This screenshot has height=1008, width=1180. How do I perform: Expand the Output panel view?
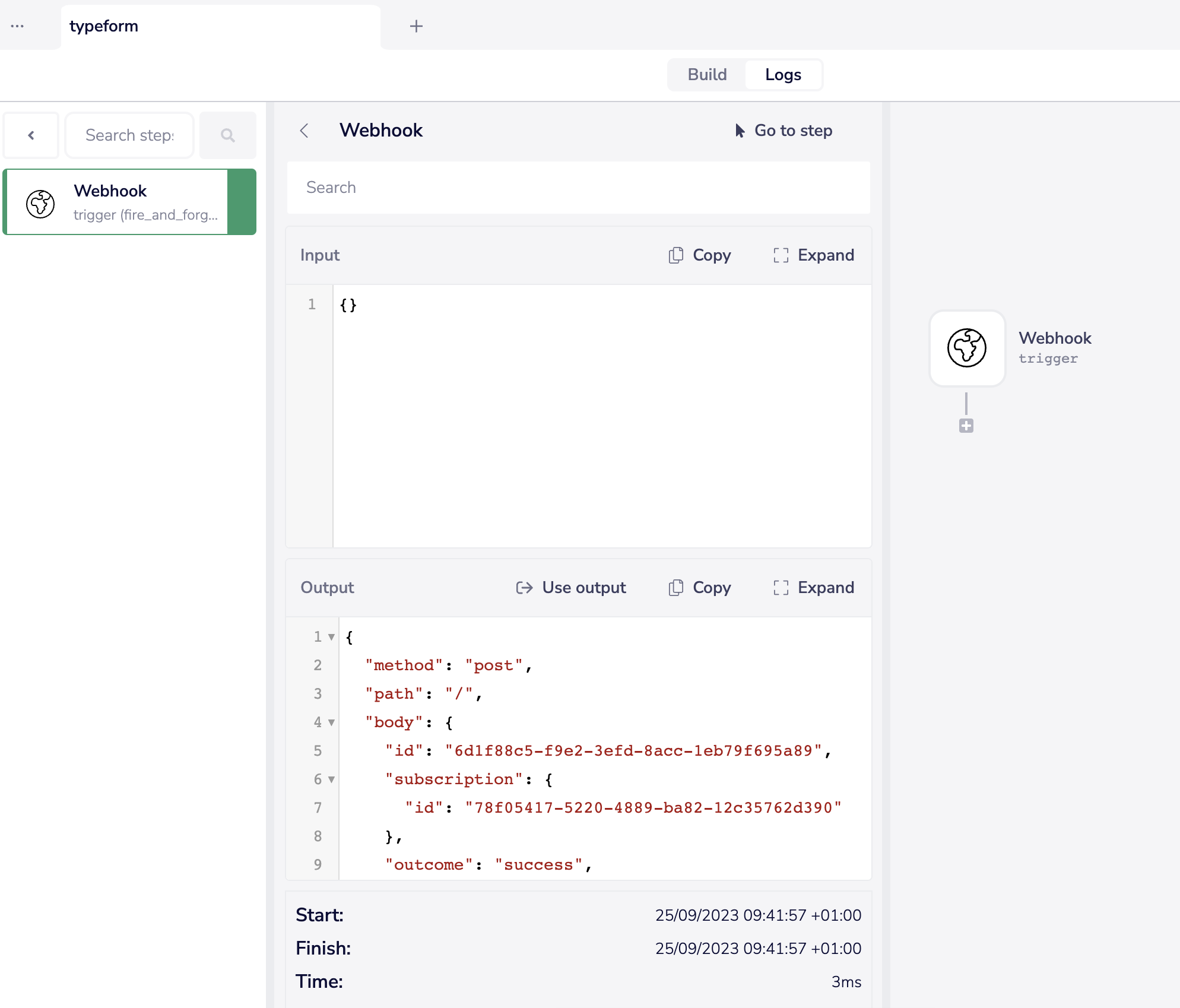[x=814, y=588]
